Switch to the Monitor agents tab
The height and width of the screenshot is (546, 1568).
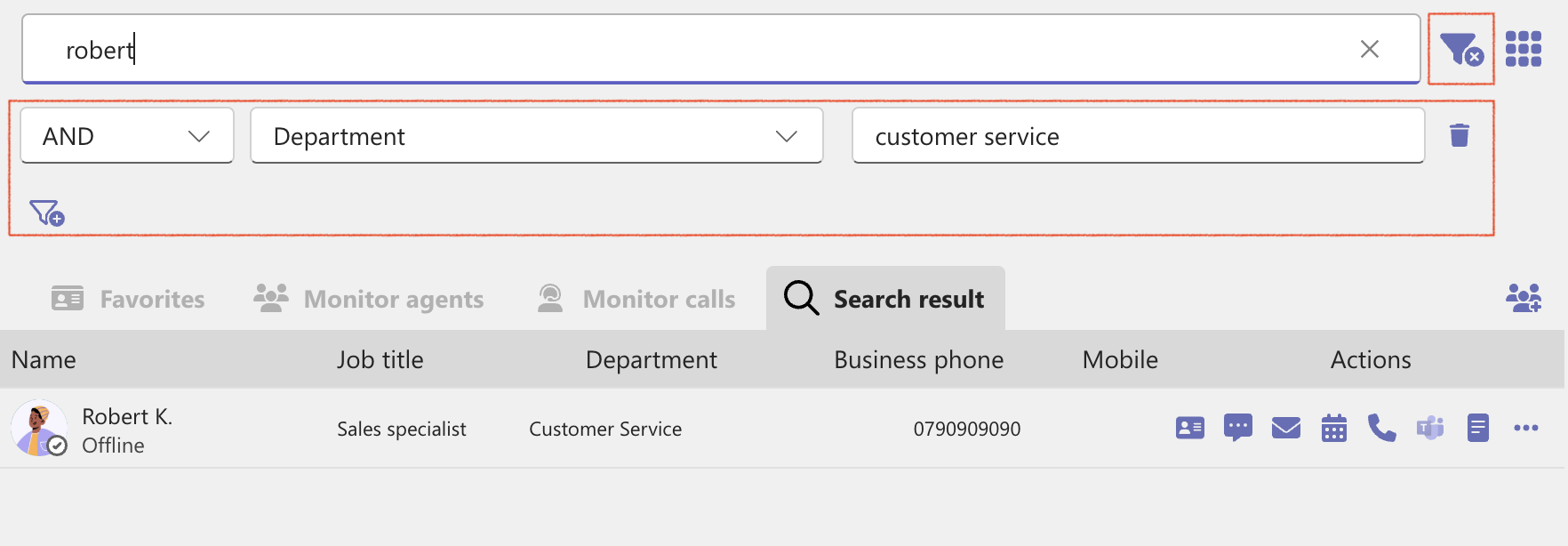(369, 299)
